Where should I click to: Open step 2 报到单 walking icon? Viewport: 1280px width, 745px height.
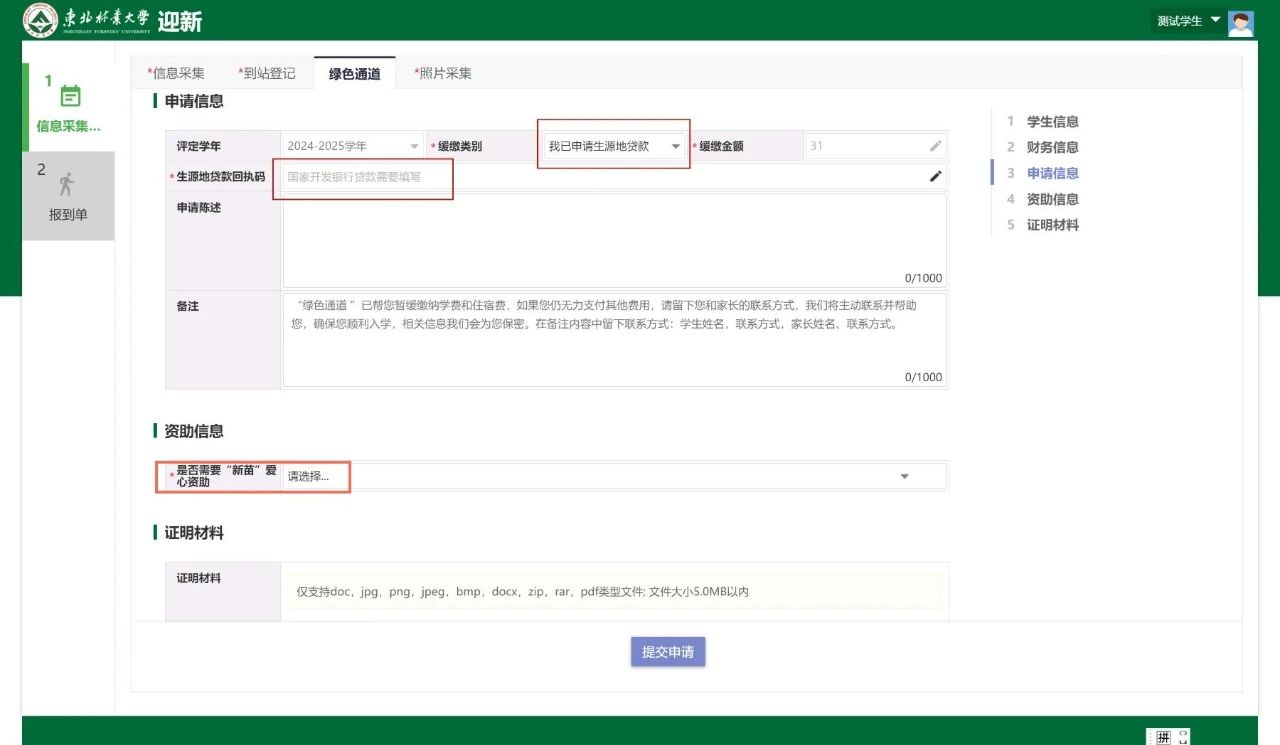[67, 184]
